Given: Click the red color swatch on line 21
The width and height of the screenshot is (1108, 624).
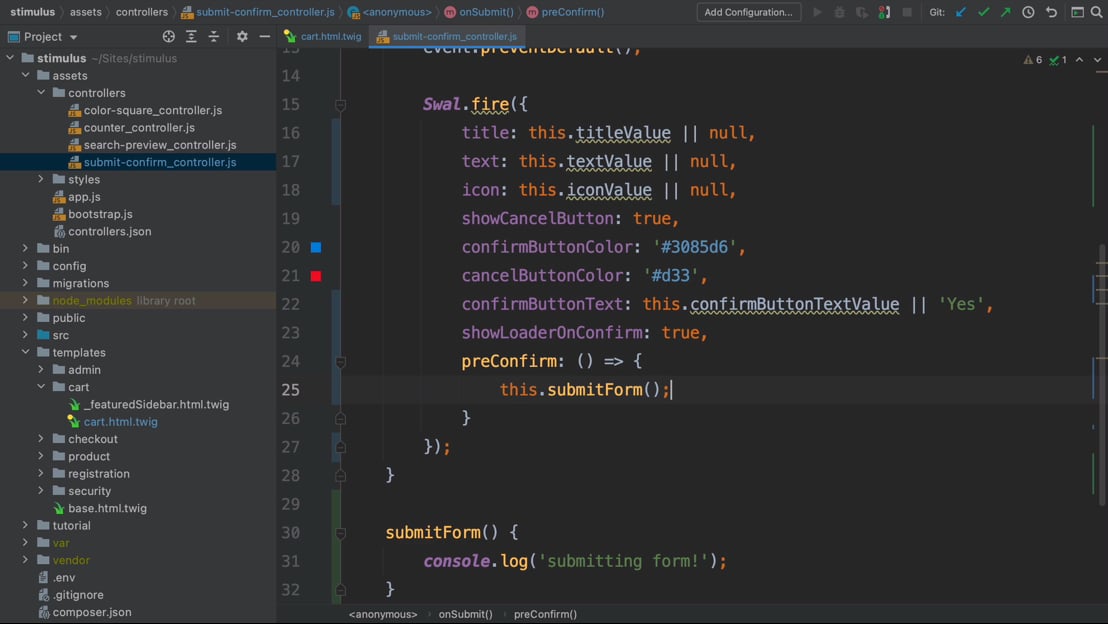Looking at the screenshot, I should [316, 276].
